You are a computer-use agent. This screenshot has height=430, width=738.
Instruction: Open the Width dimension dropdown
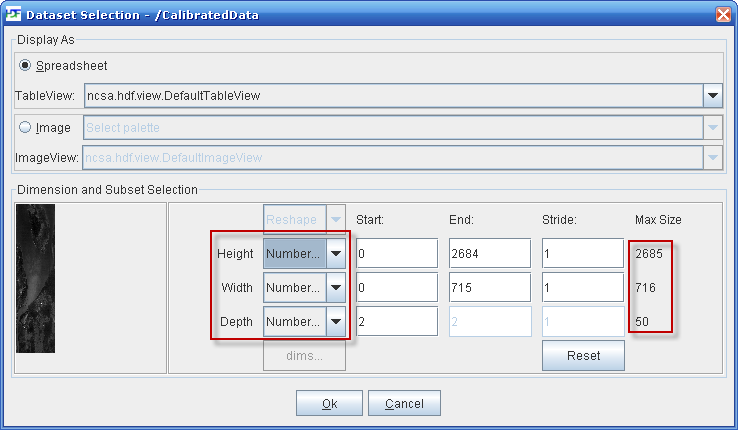(x=336, y=288)
